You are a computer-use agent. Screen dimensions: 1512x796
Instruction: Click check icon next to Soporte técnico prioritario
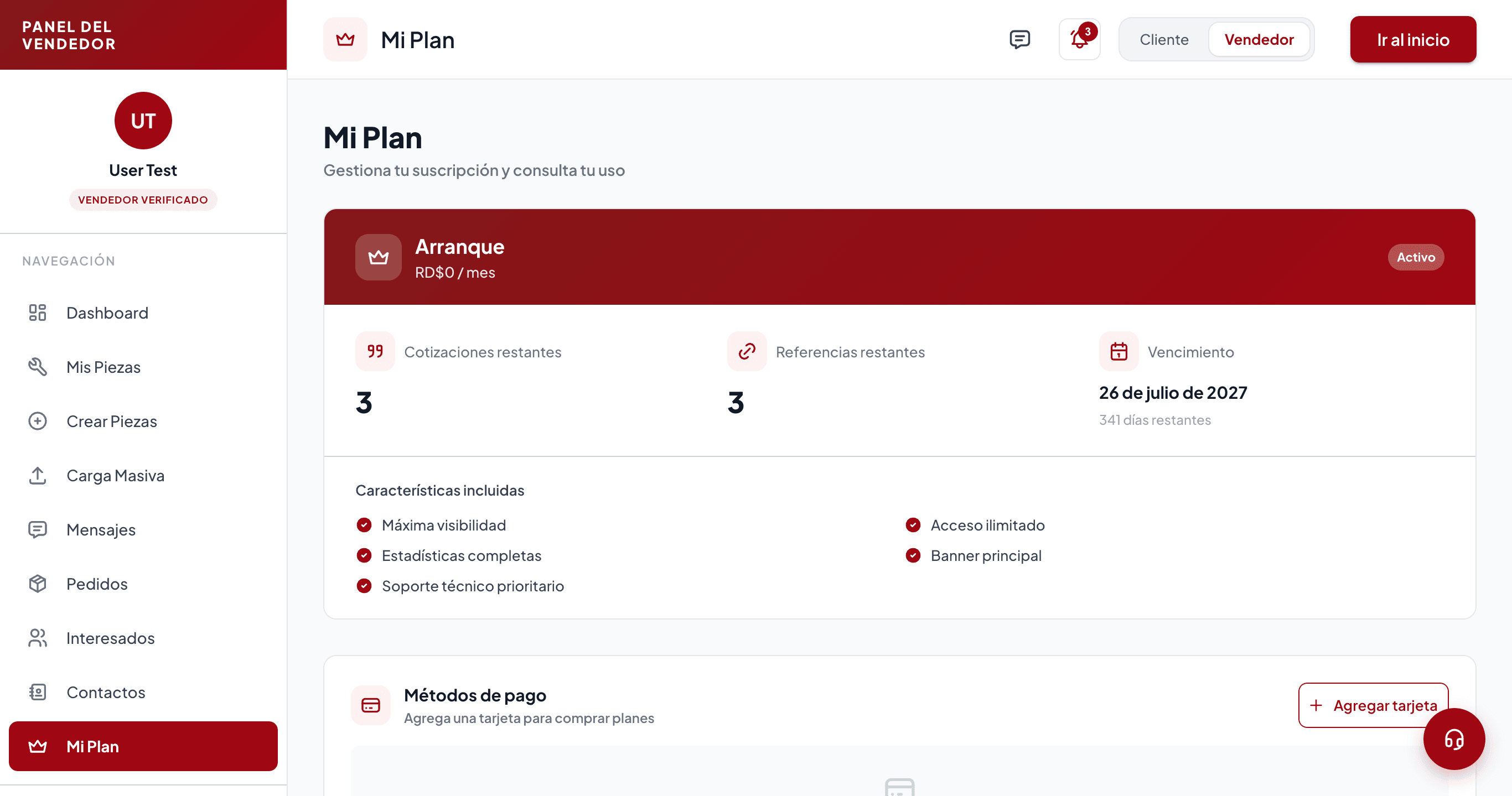[x=364, y=586]
